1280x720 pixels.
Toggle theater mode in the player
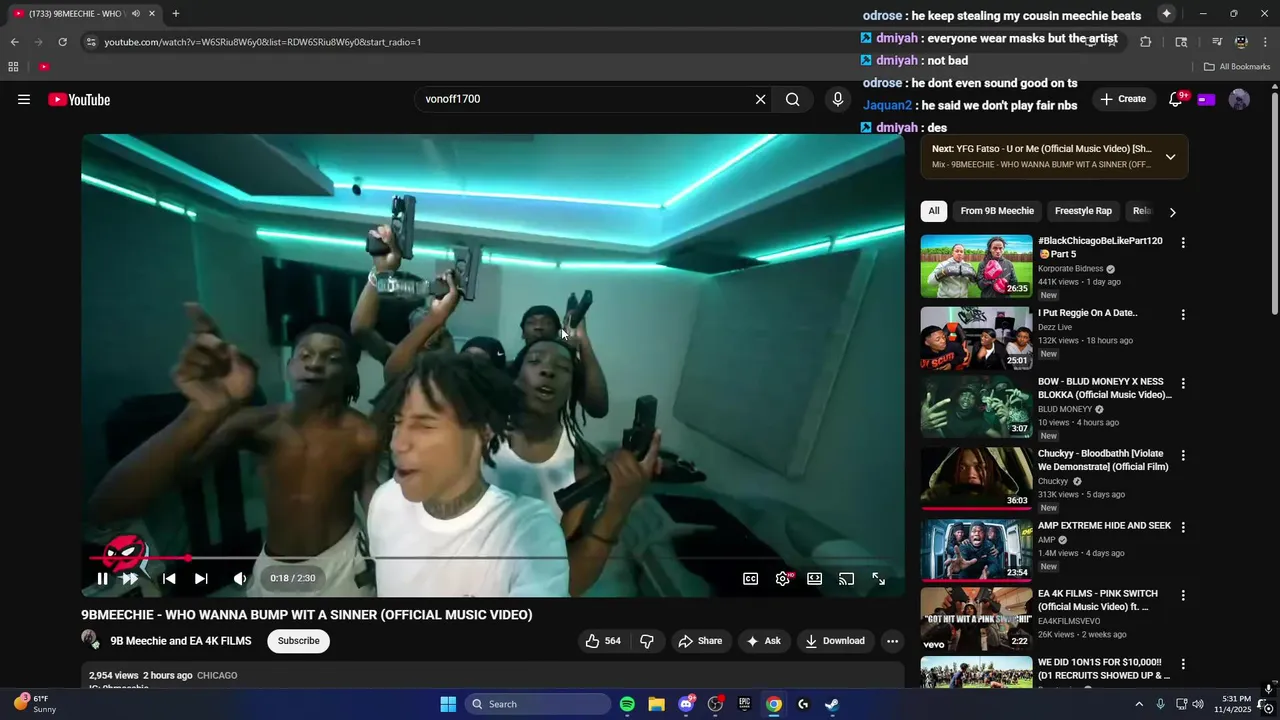tap(814, 578)
